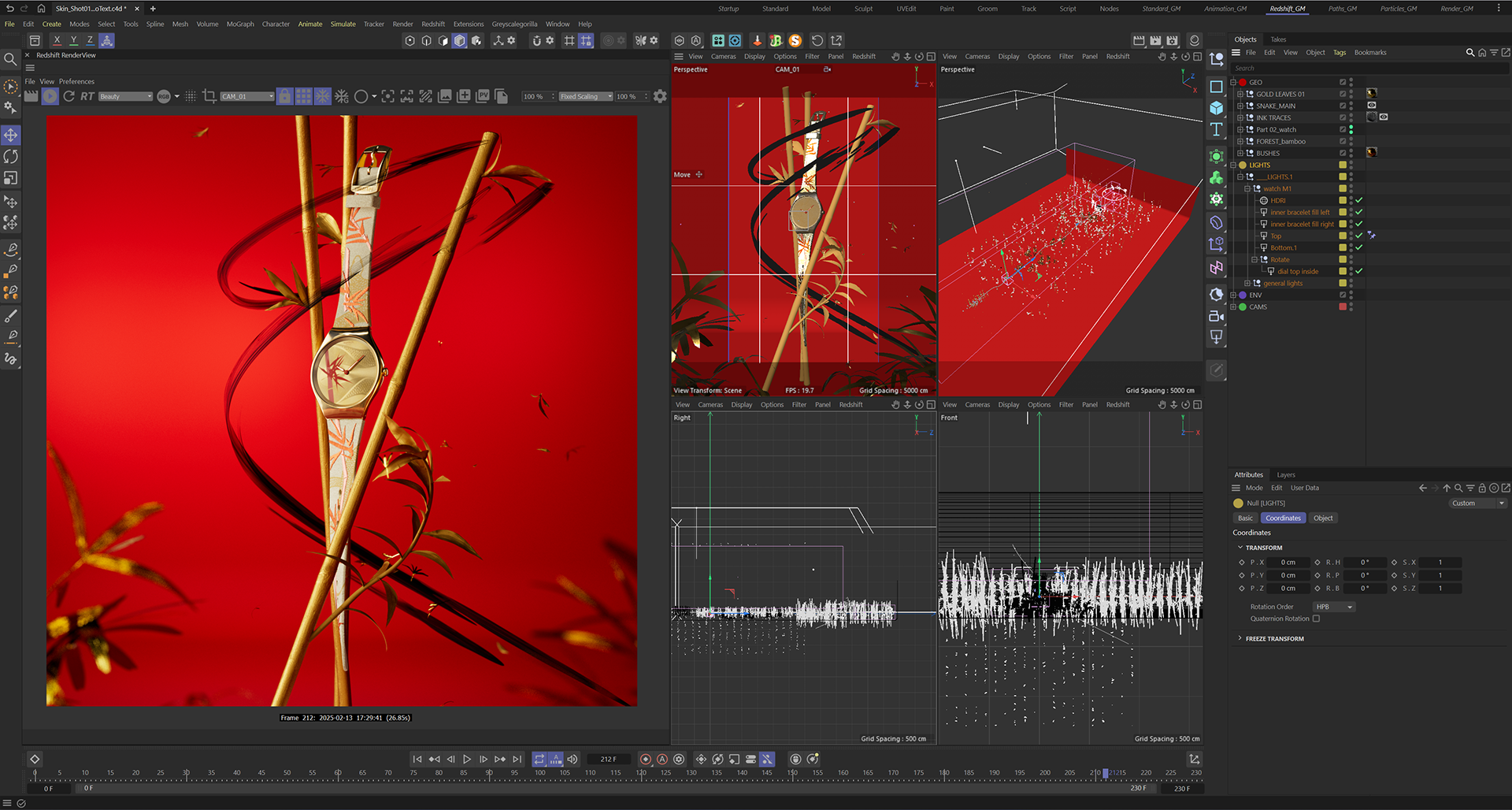
Task: Click the PV picture viewer icon
Action: [483, 96]
